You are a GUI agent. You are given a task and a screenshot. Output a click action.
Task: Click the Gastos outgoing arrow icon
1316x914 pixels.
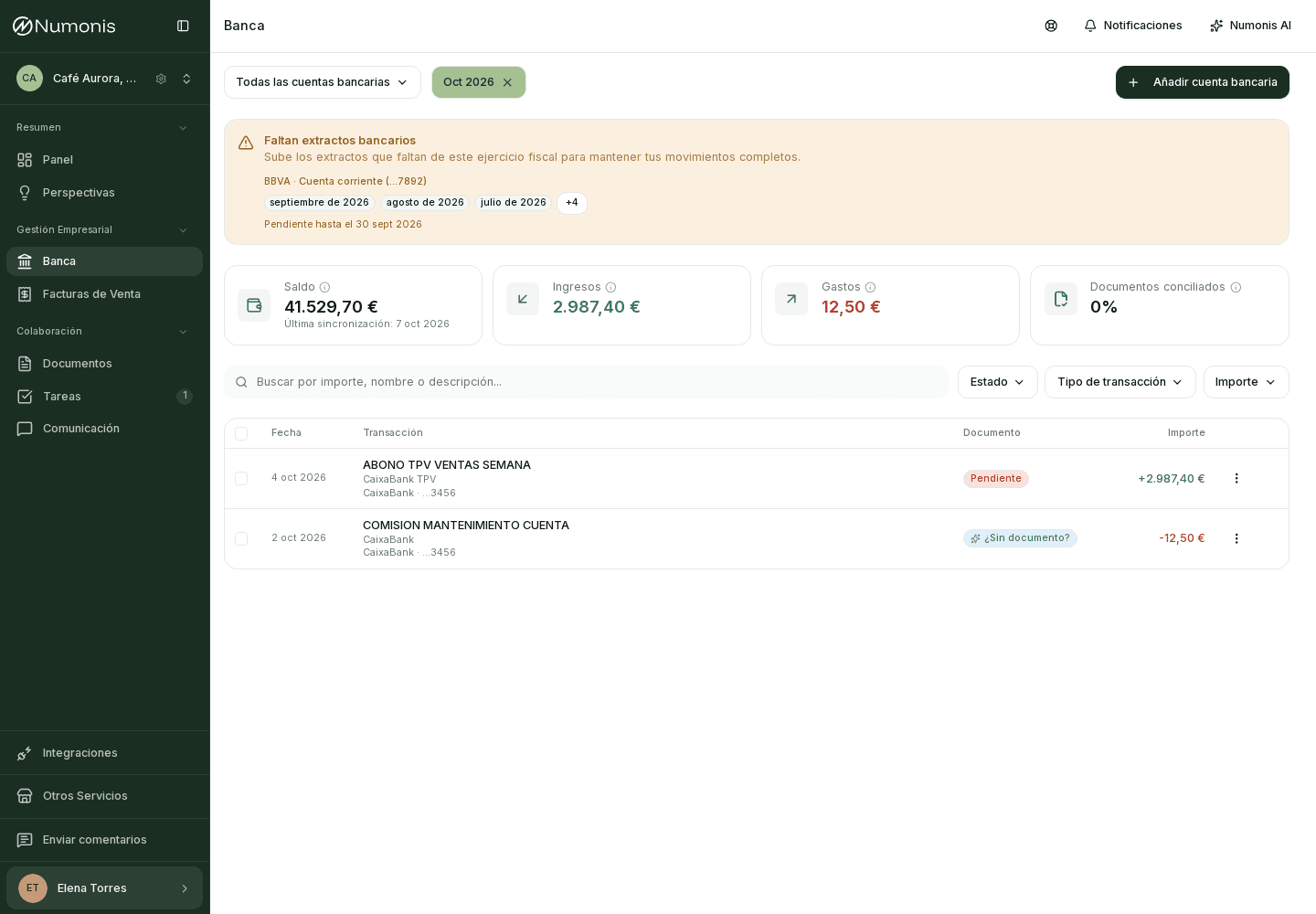pos(791,299)
